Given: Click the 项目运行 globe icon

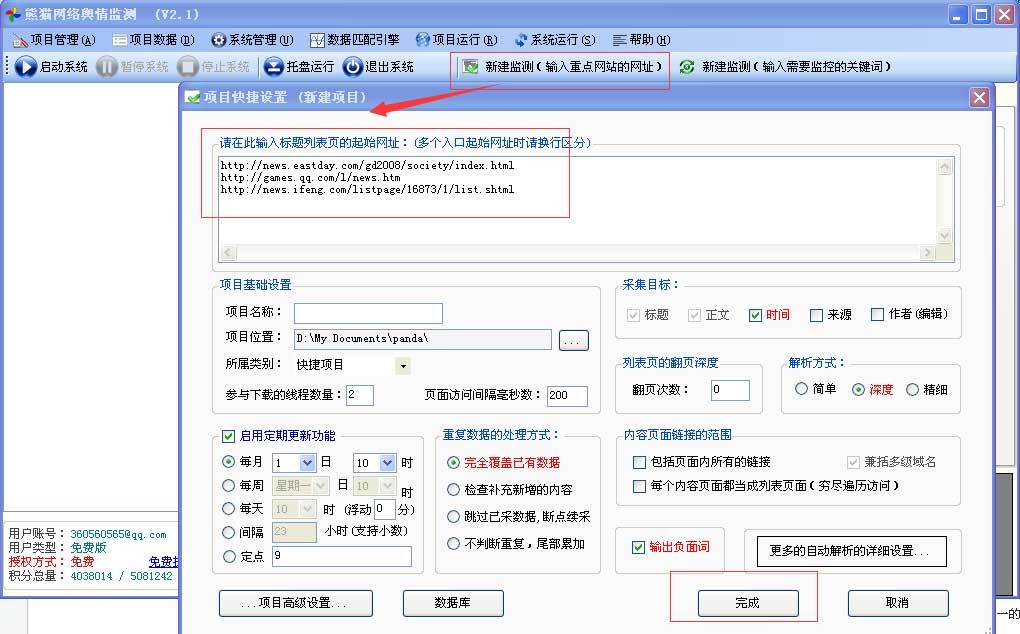Looking at the screenshot, I should click(x=423, y=40).
